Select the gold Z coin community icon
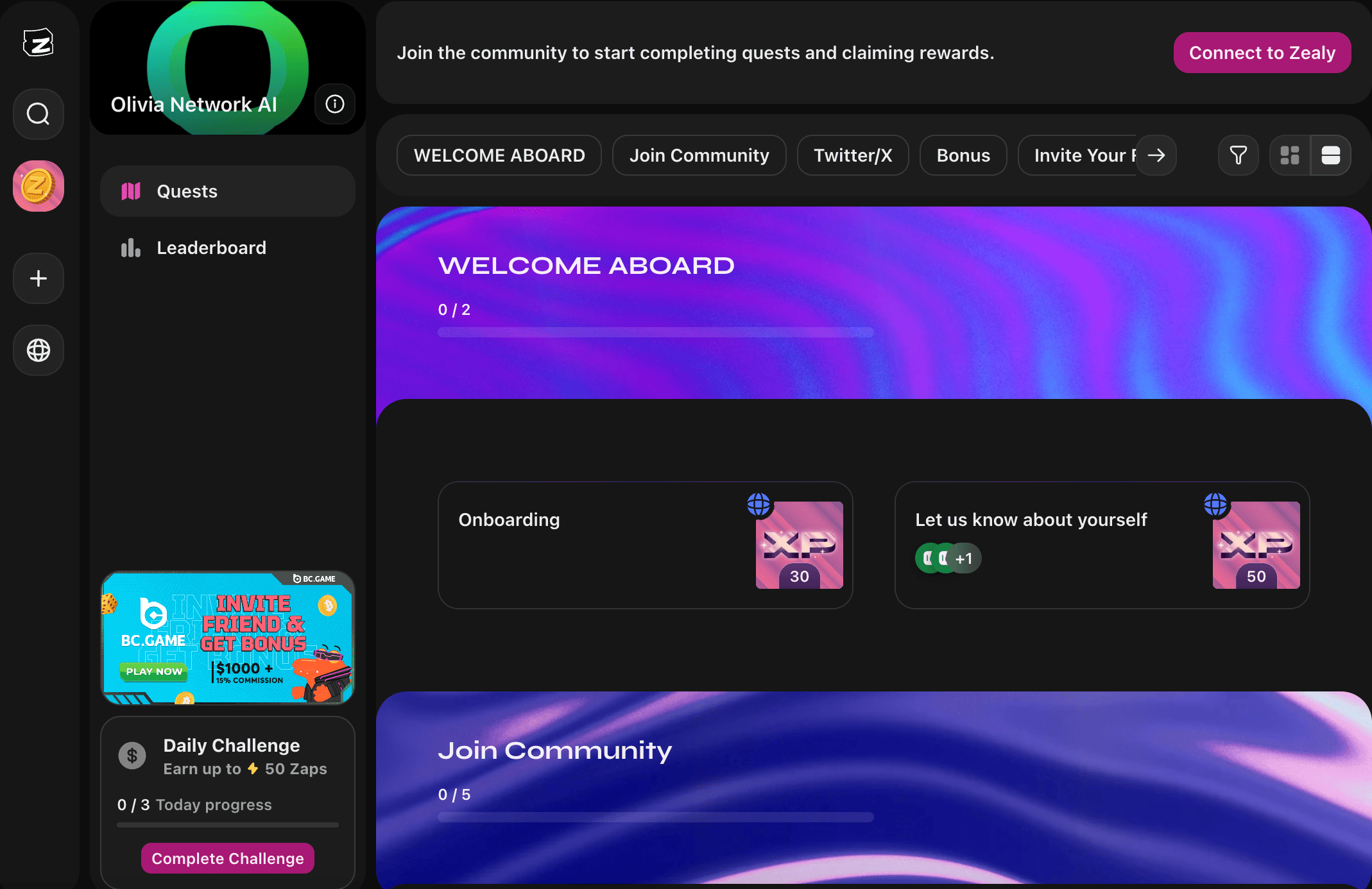The width and height of the screenshot is (1372, 889). [38, 186]
